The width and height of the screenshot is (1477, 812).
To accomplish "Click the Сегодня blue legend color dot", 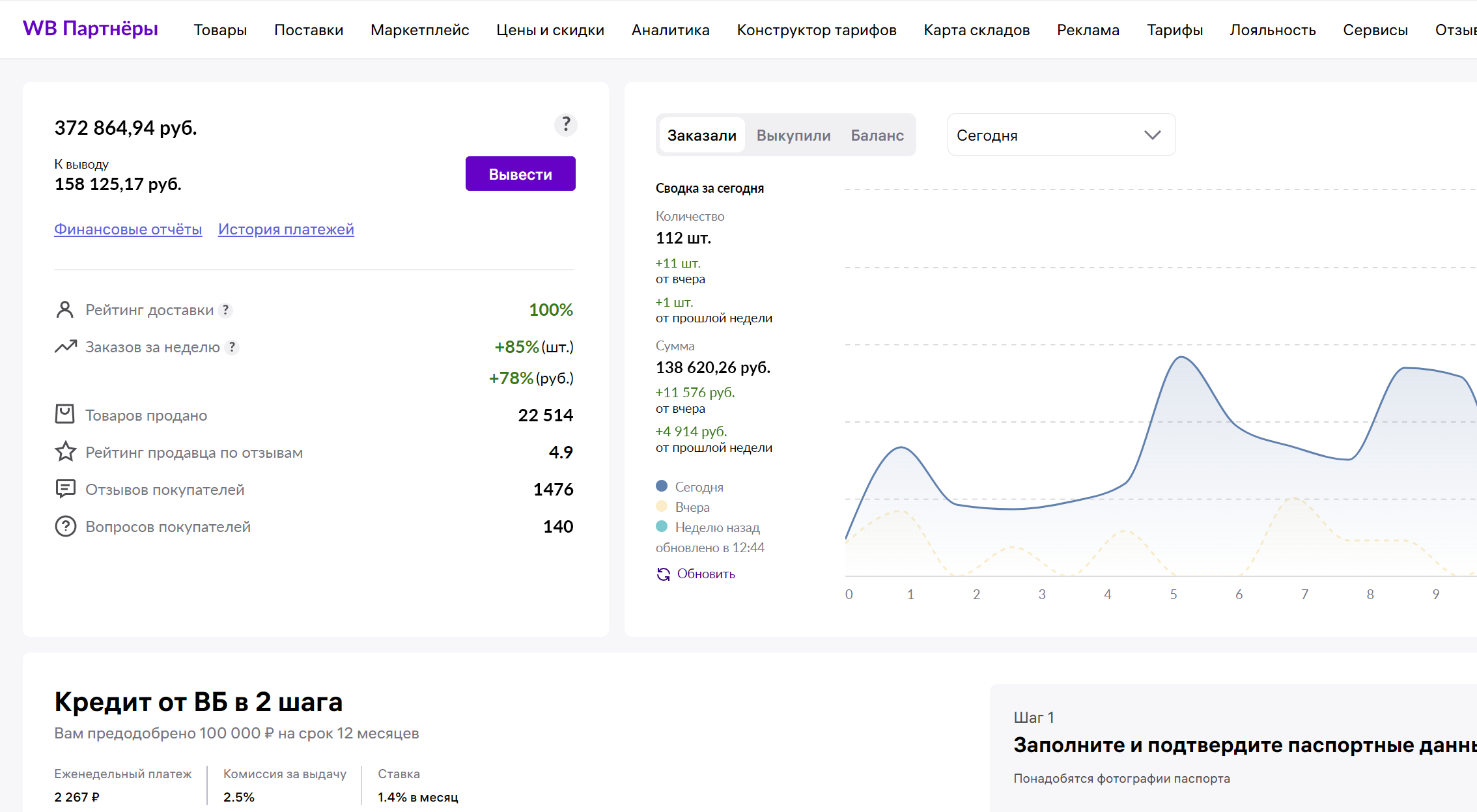I will (x=662, y=486).
